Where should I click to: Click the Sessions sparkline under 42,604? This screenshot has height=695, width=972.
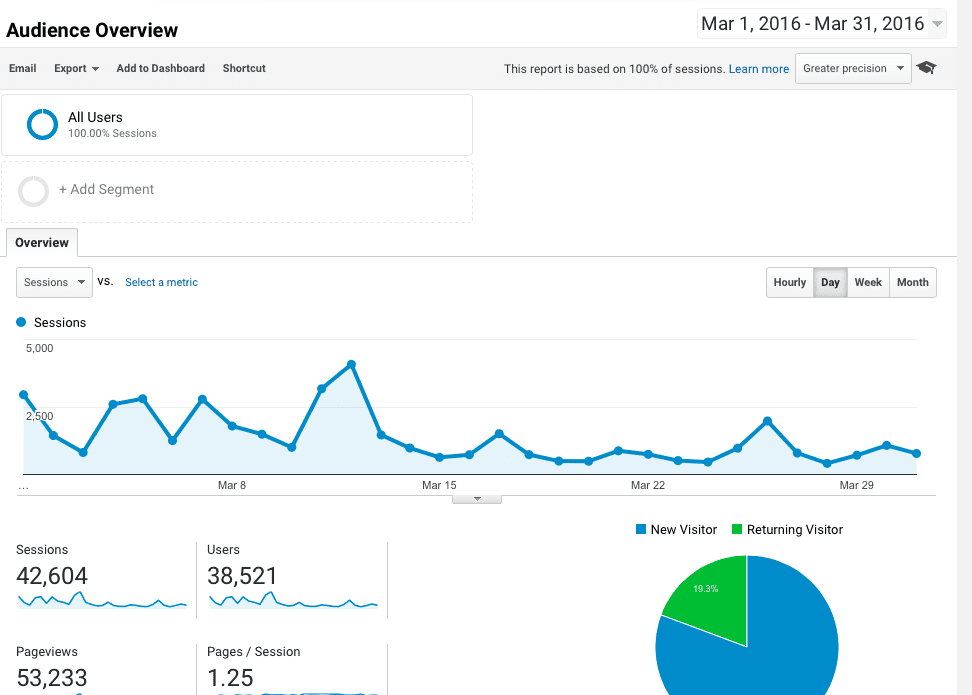click(102, 600)
